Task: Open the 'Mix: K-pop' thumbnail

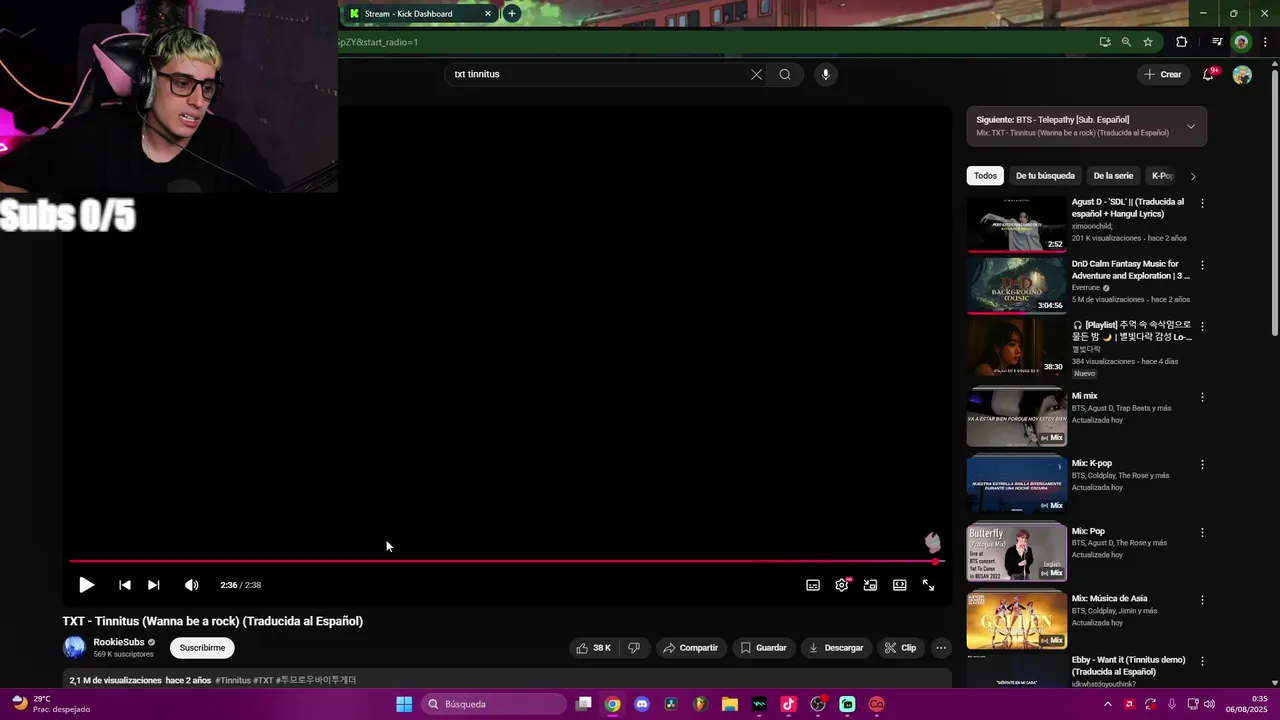Action: click(1016, 484)
